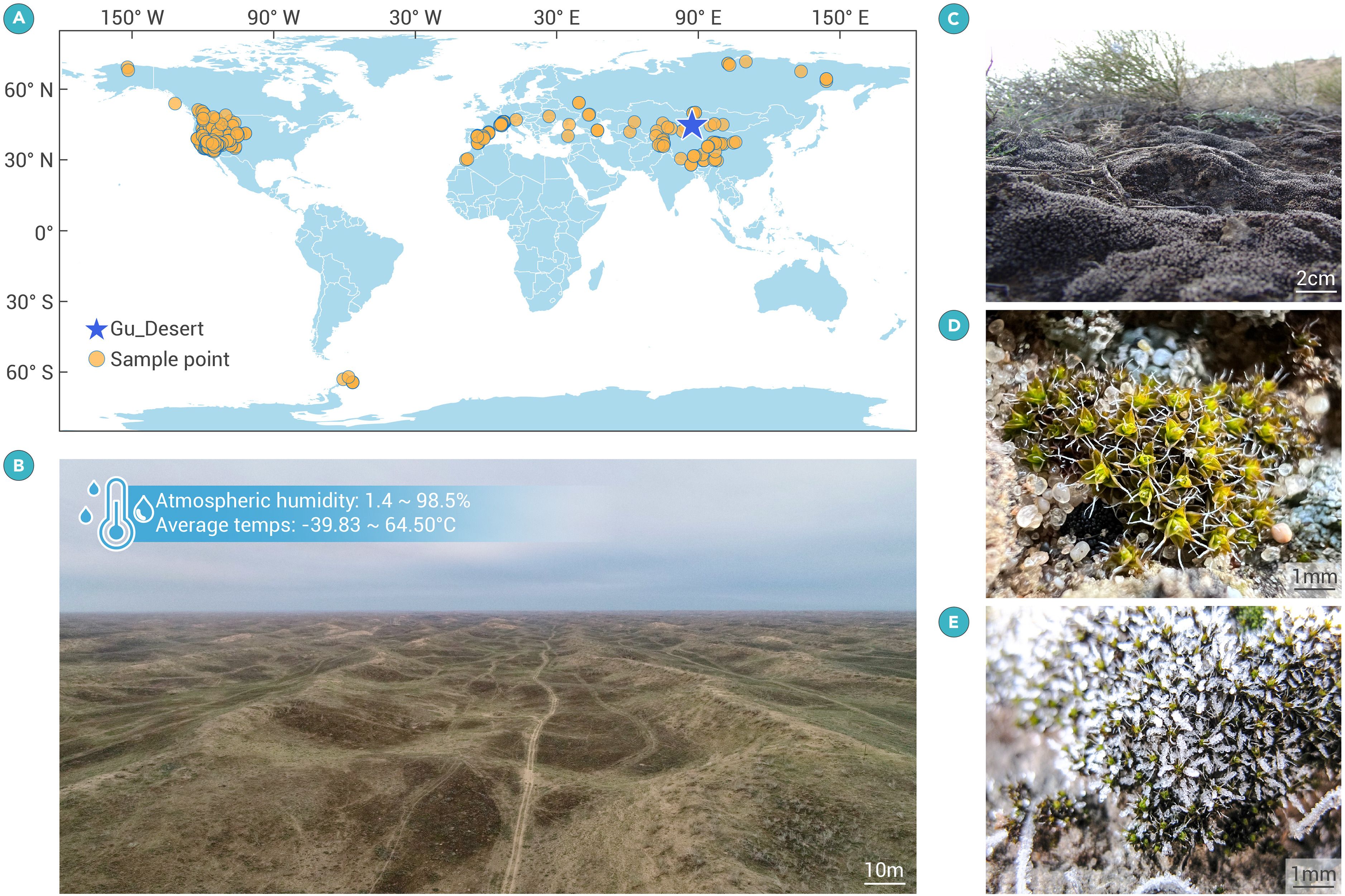The height and width of the screenshot is (896, 1345).
Task: Click the thermometer humidity icon
Action: point(116,513)
